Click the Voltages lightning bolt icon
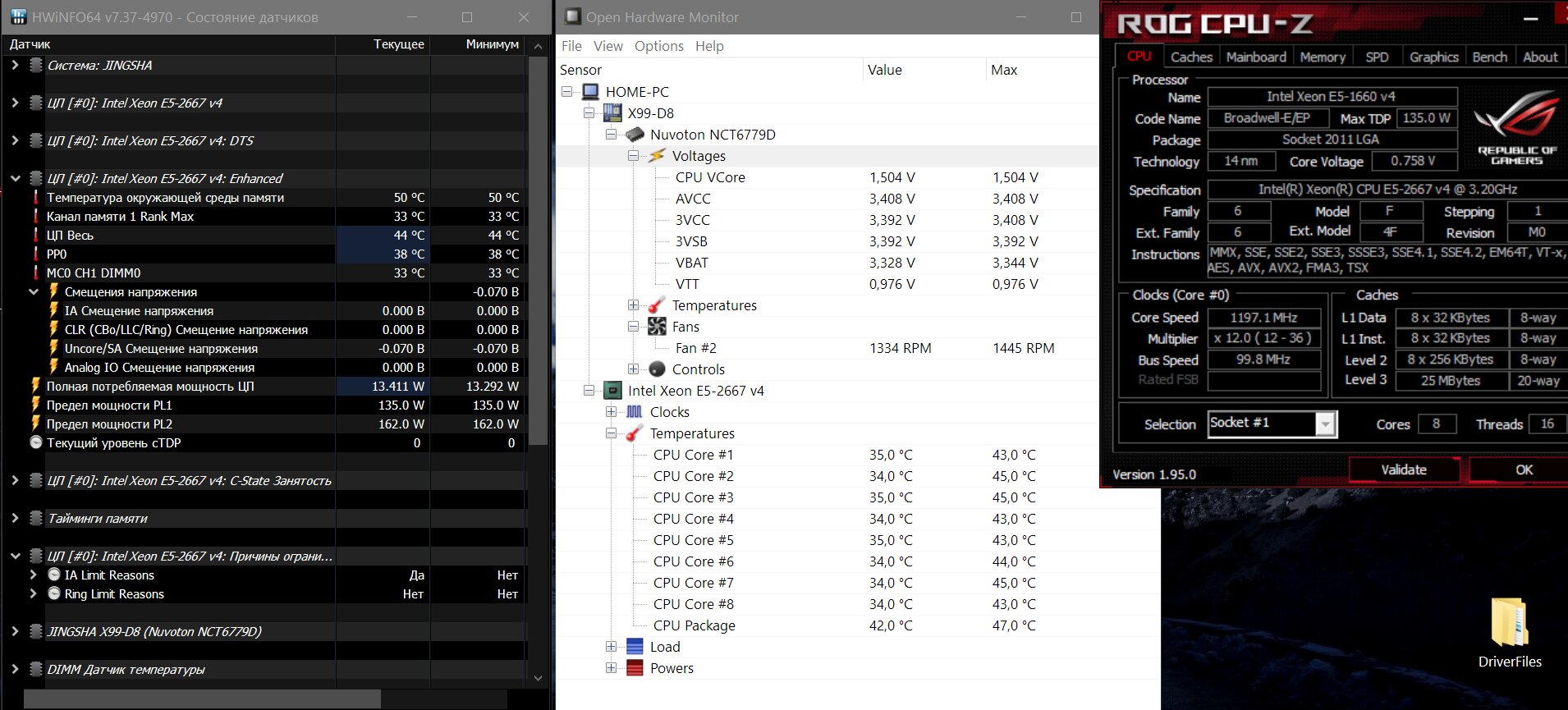This screenshot has height=710, width=1568. [x=657, y=156]
